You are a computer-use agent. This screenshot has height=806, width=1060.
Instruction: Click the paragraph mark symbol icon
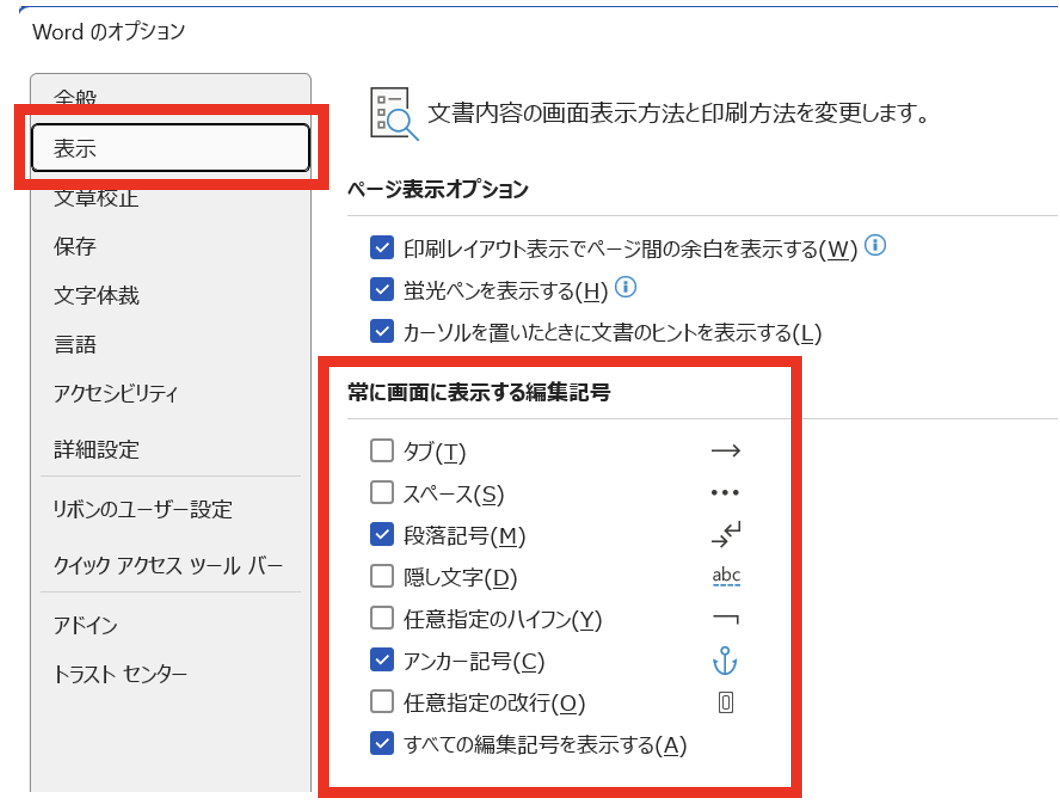click(726, 535)
